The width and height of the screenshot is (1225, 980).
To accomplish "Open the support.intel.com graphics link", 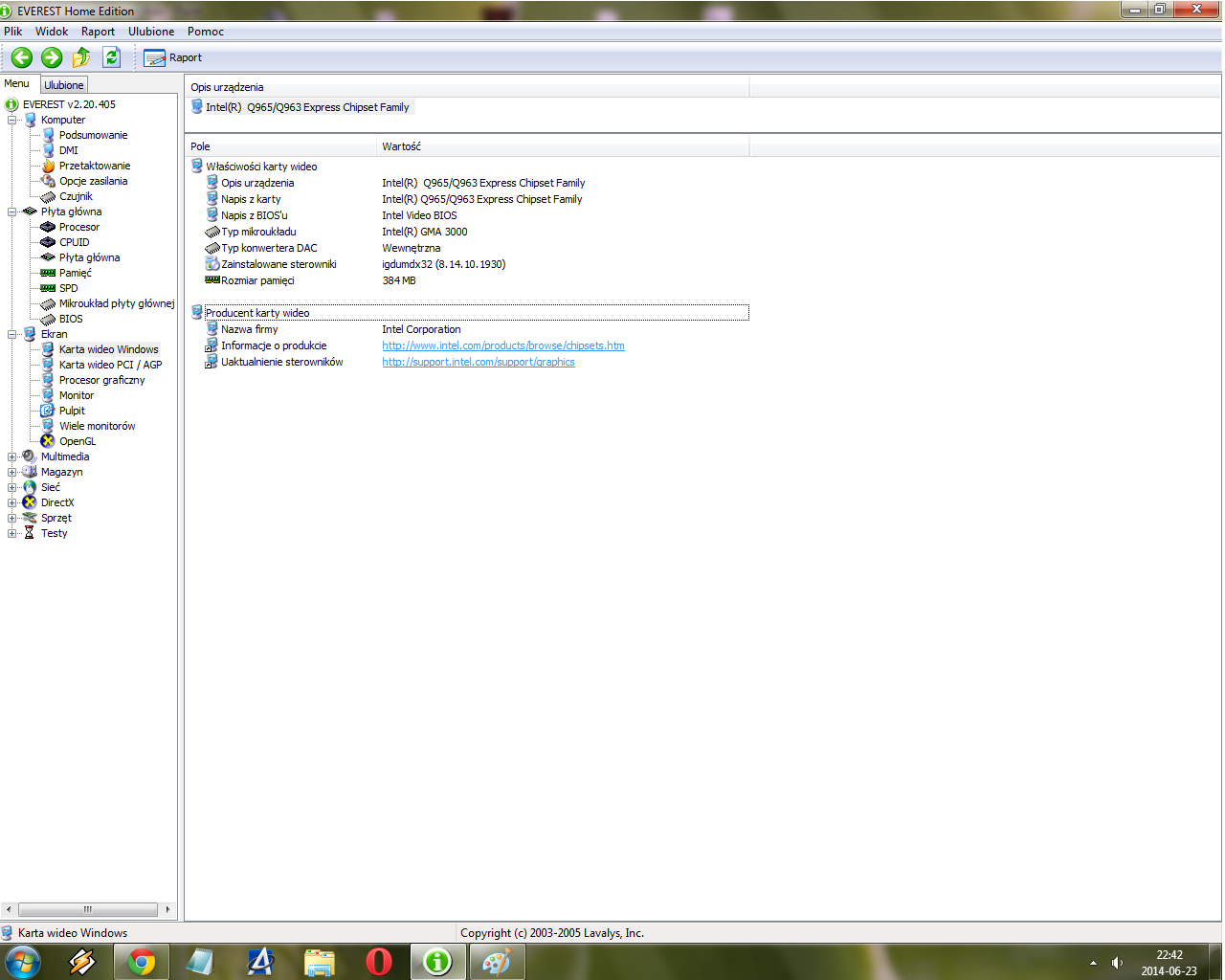I will [479, 362].
